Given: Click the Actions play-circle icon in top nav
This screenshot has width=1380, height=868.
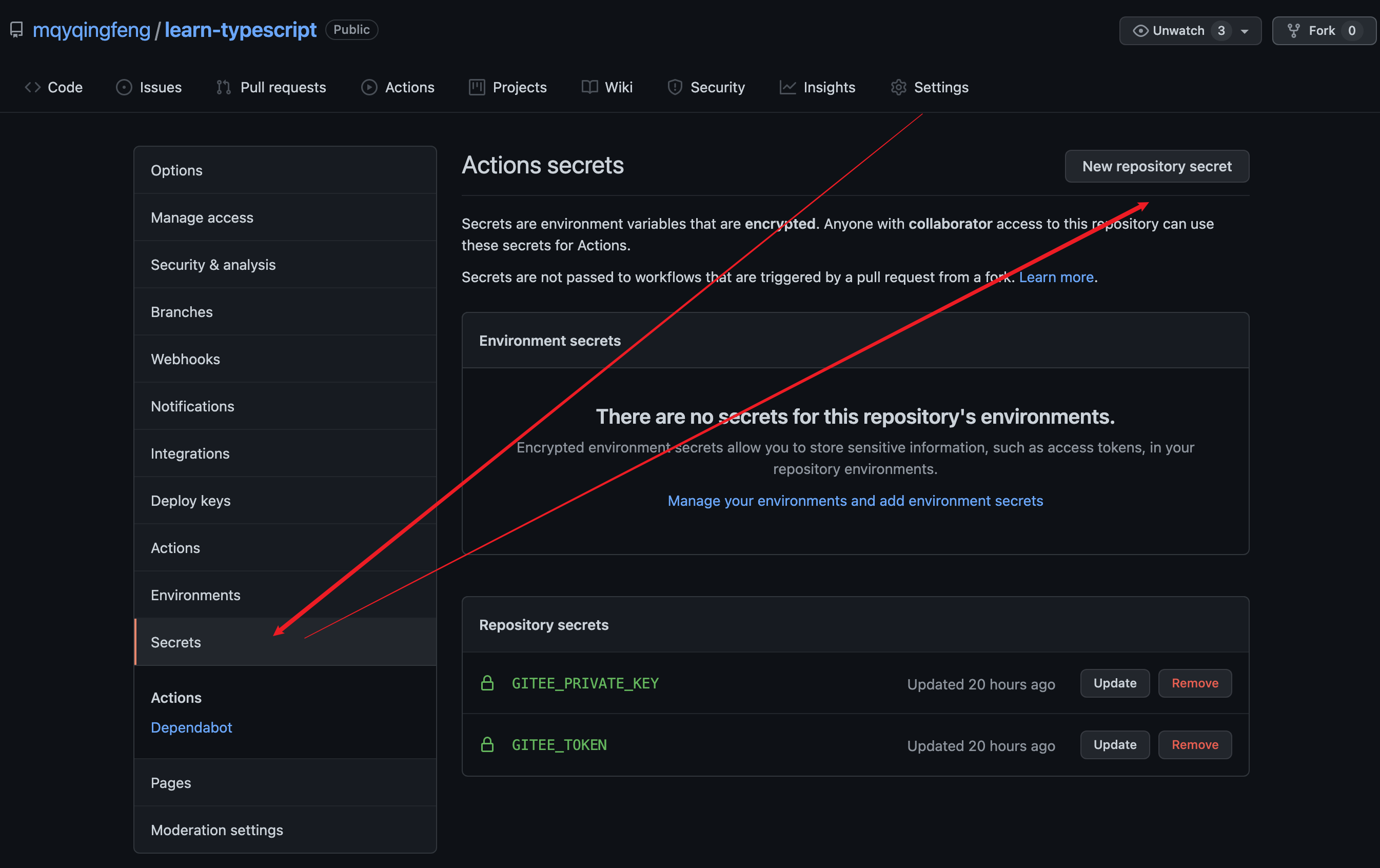Looking at the screenshot, I should pyautogui.click(x=369, y=87).
